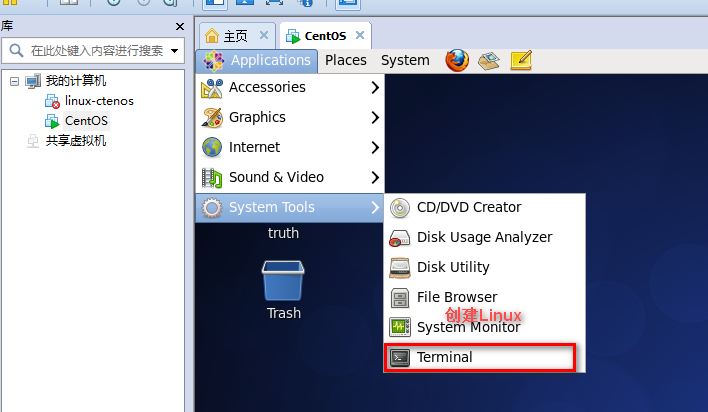
Task: Click the System Tools submenu arrow
Action: [375, 207]
